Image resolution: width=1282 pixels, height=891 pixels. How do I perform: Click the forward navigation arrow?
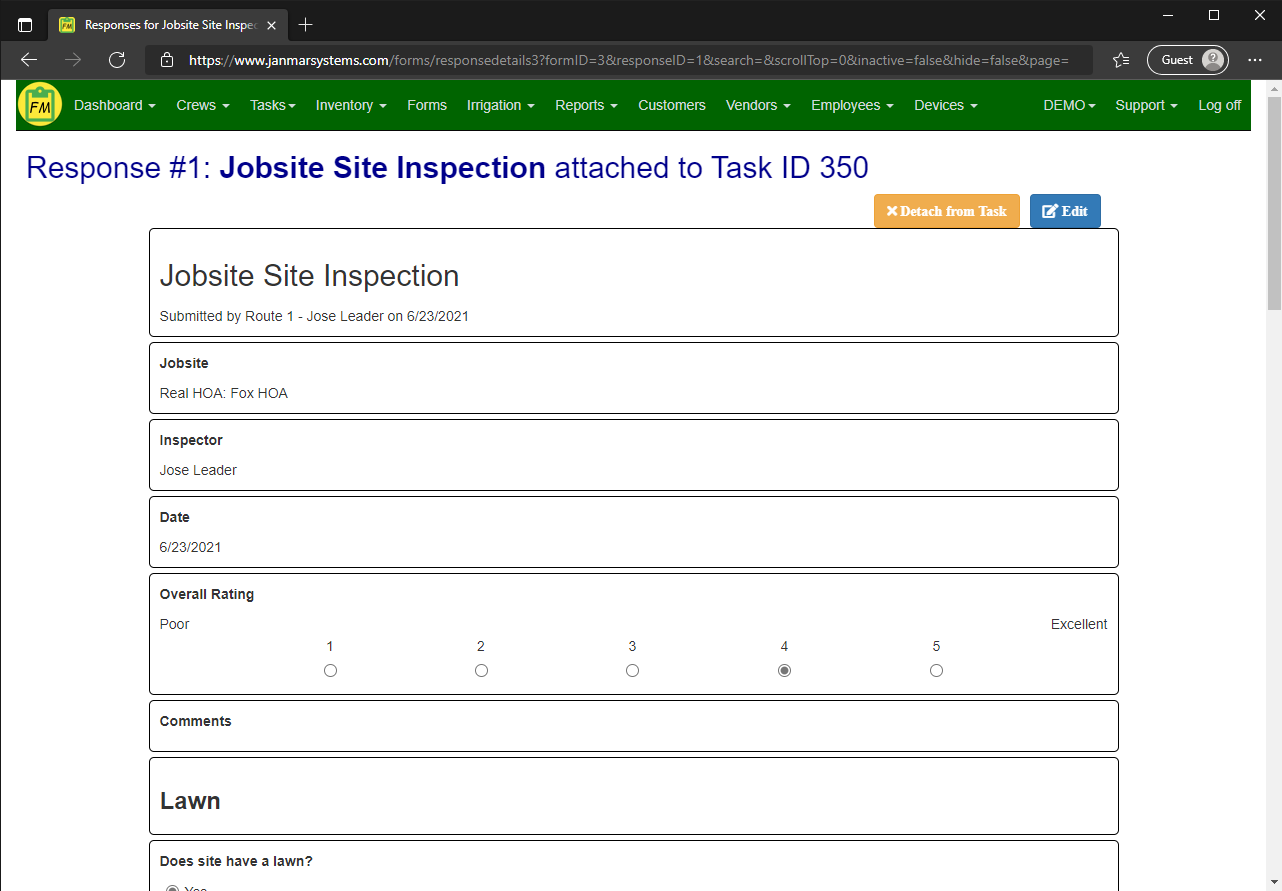[x=73, y=60]
